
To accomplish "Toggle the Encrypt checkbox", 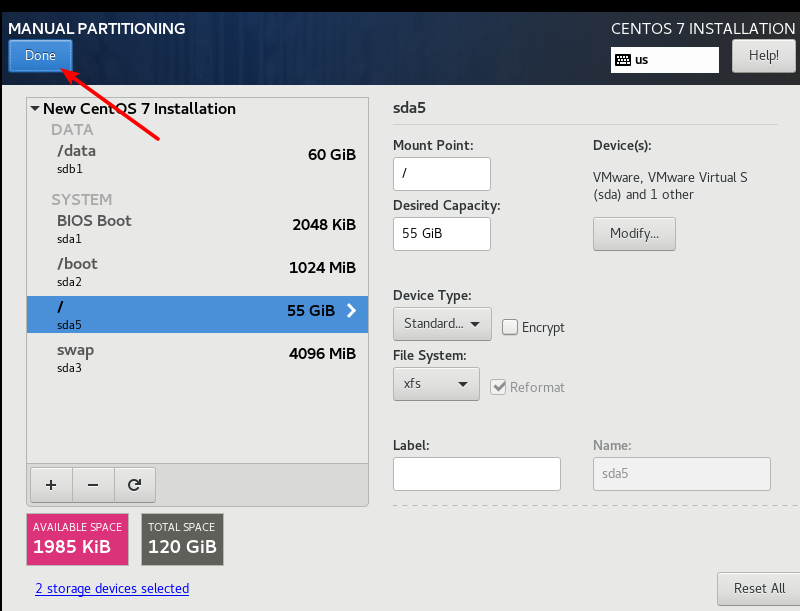I will point(510,327).
